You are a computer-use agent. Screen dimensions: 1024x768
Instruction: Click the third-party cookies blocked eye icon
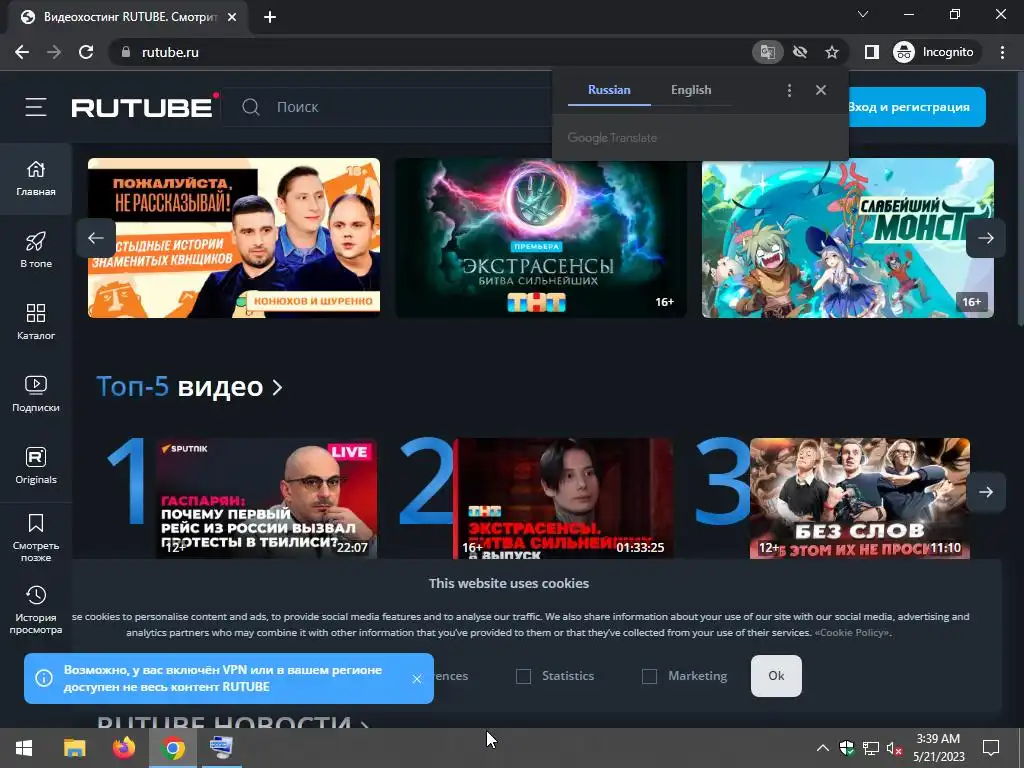800,52
